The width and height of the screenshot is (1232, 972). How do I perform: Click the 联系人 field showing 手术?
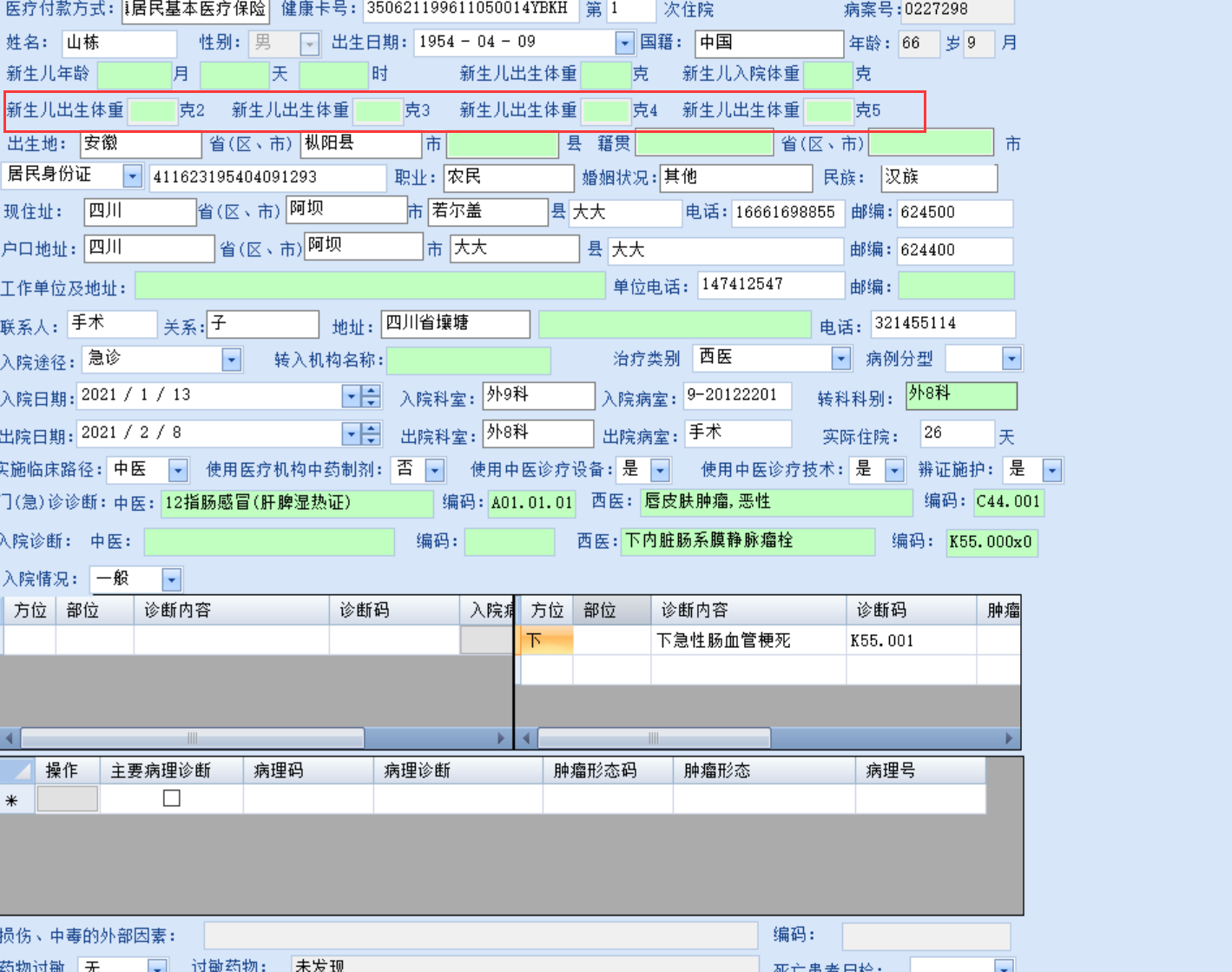[111, 324]
